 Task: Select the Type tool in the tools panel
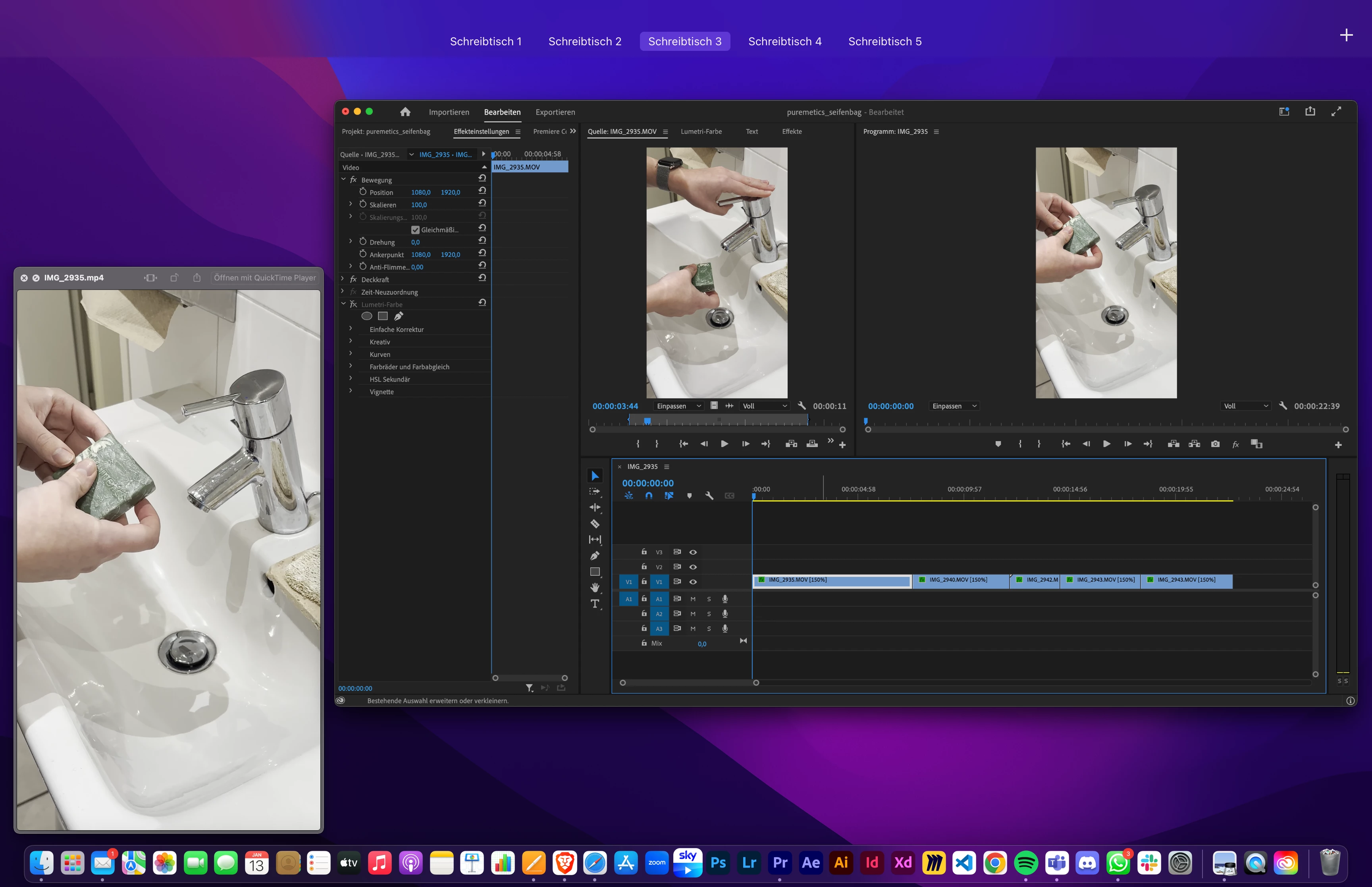click(x=595, y=604)
